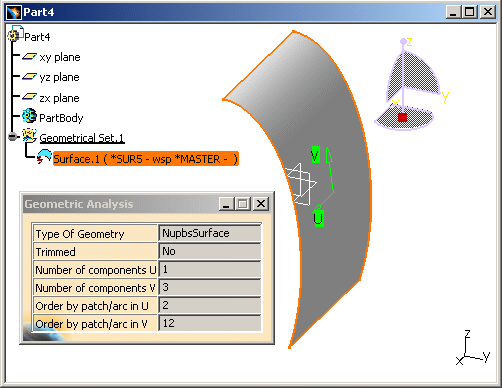This screenshot has width=502, height=388.
Task: Select the PartBody gear icon
Action: pos(29,116)
